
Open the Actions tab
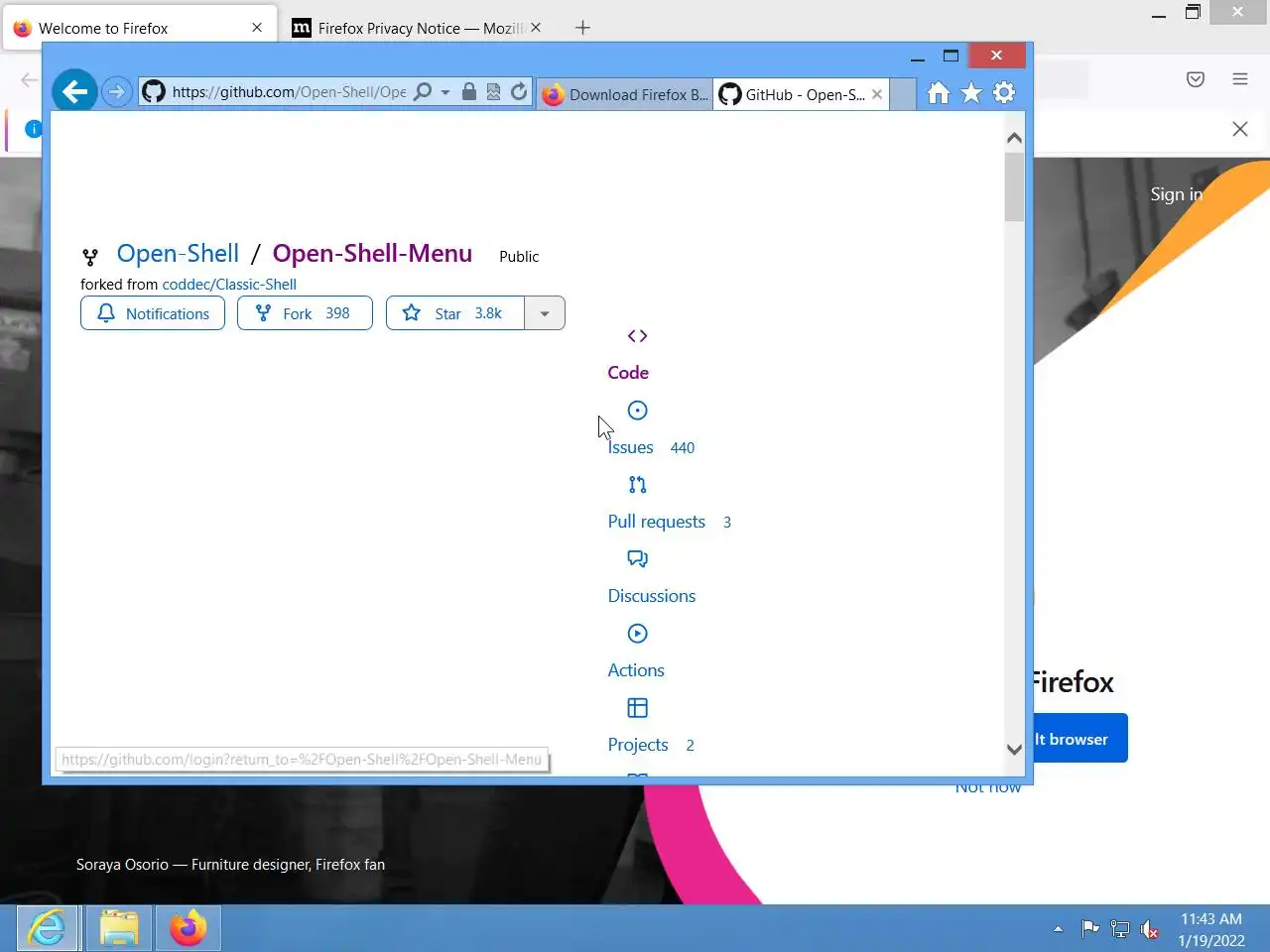tap(636, 670)
